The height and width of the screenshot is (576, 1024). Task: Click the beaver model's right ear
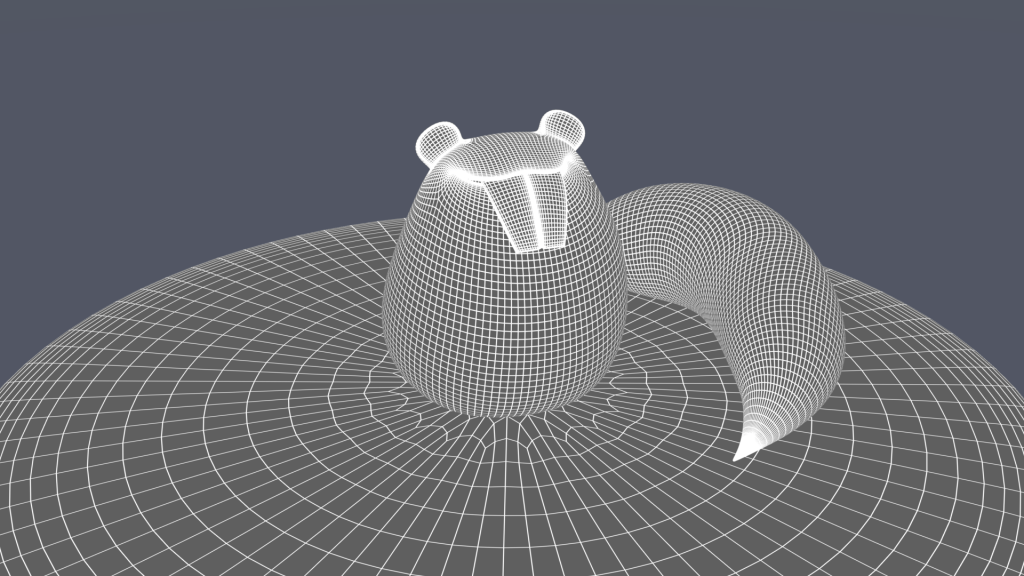[x=563, y=127]
